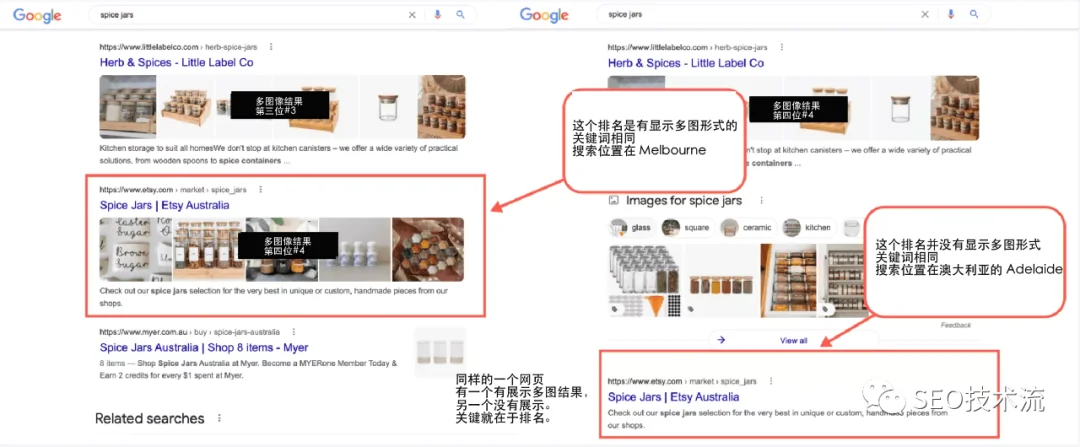Clear the left search box with X
The width and height of the screenshot is (1080, 447).
(x=412, y=14)
